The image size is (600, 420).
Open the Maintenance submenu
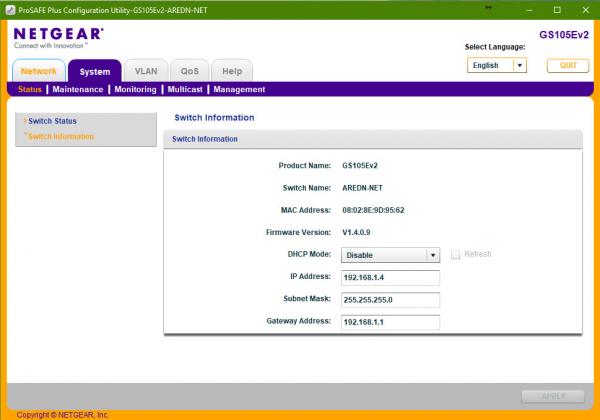click(x=78, y=90)
